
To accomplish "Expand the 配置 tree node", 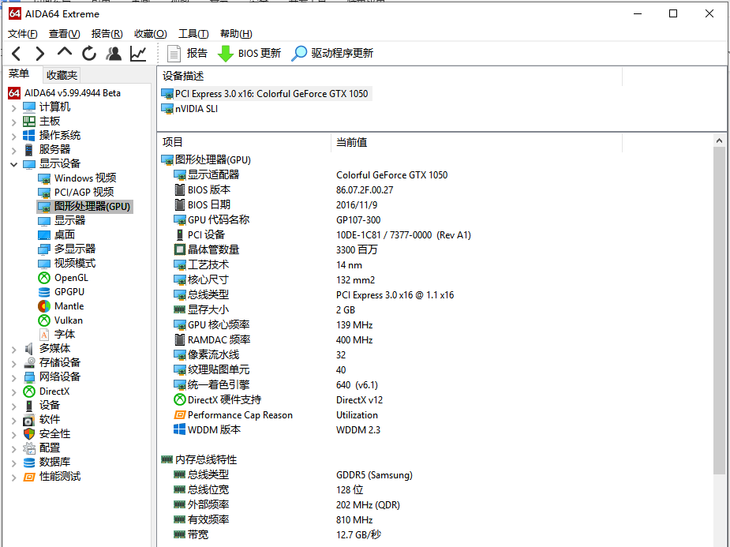I will [14, 449].
